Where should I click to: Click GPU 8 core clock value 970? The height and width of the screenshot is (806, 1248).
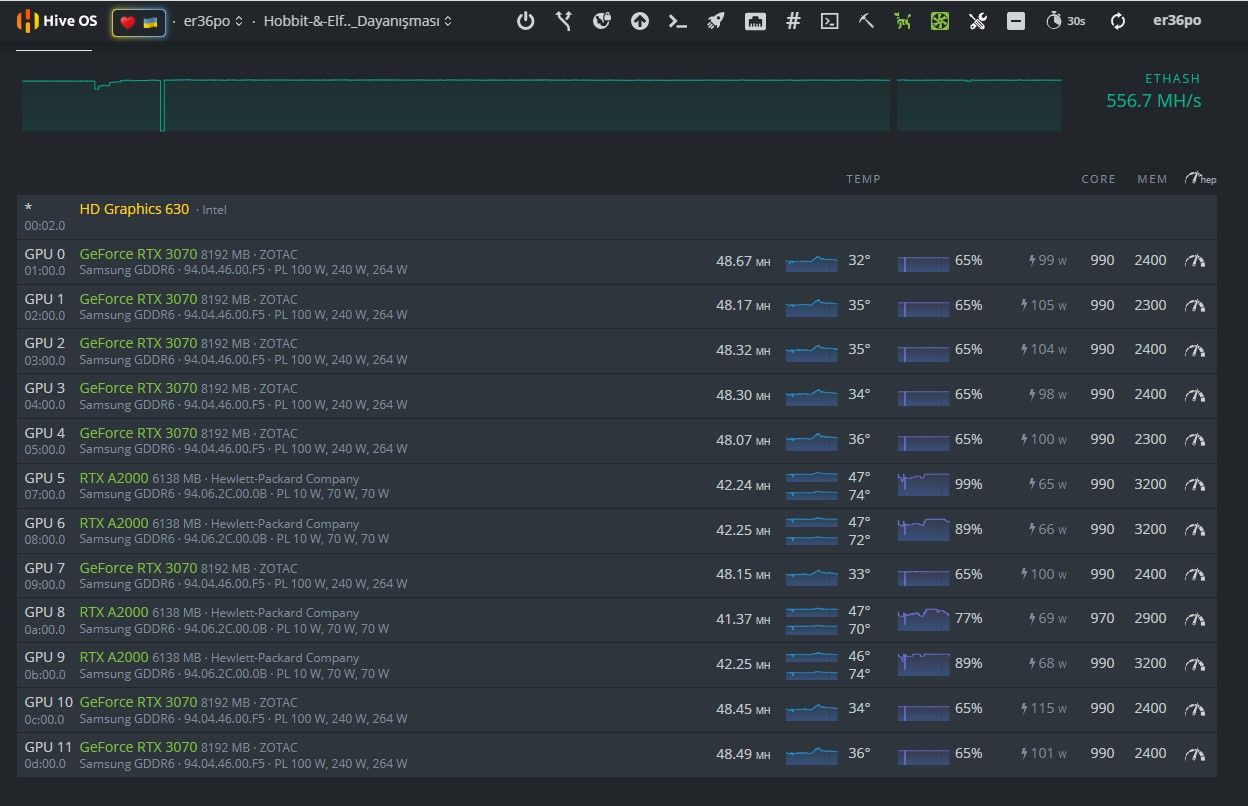point(1102,619)
